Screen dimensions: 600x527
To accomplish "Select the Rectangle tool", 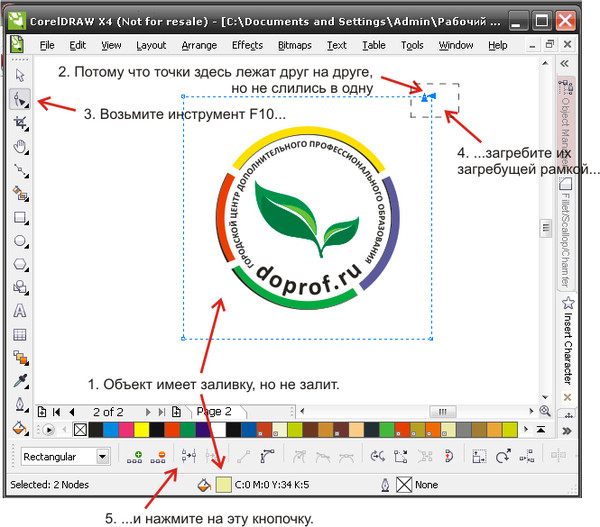I will click(x=20, y=218).
